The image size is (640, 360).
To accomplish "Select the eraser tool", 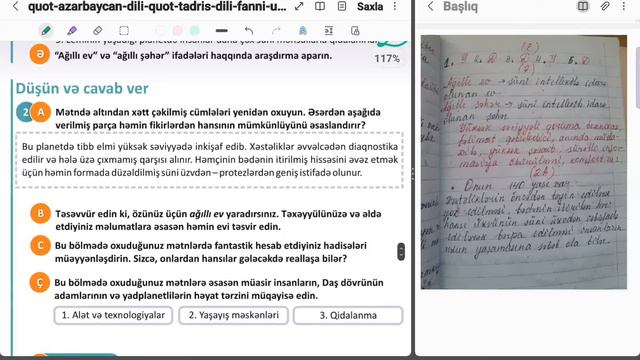I will (98, 31).
